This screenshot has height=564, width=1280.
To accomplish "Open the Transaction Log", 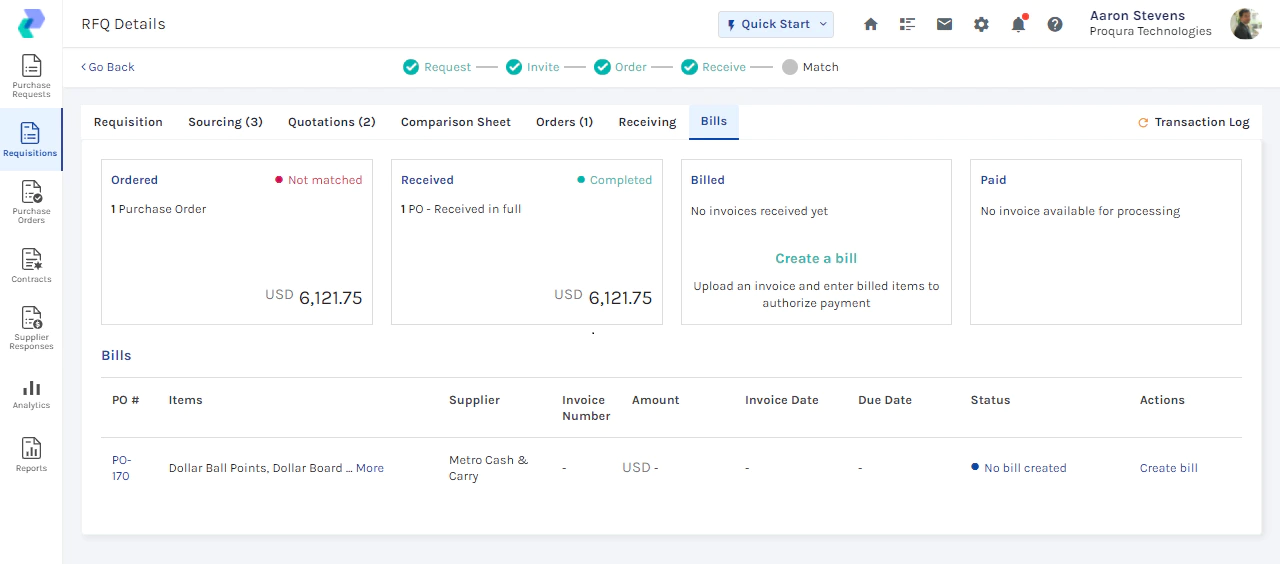I will [x=1194, y=122].
